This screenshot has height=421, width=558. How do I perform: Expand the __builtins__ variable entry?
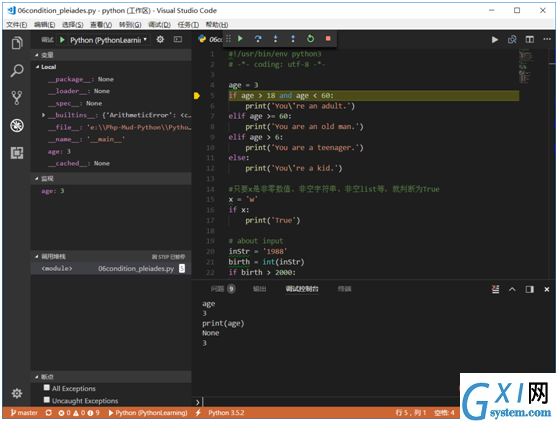pyautogui.click(x=43, y=115)
